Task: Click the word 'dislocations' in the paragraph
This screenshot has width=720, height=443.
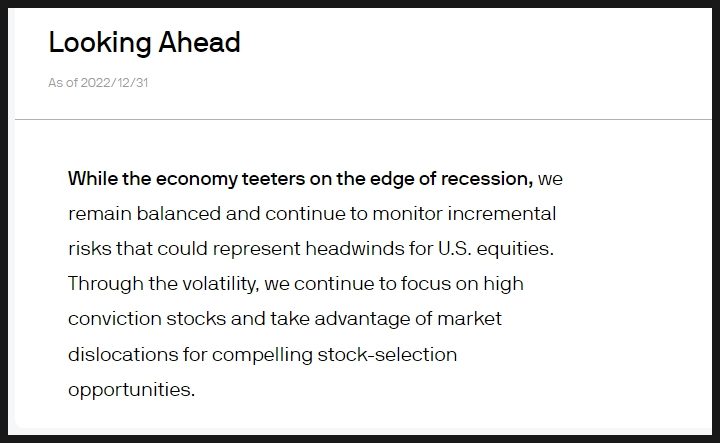Action: point(123,354)
